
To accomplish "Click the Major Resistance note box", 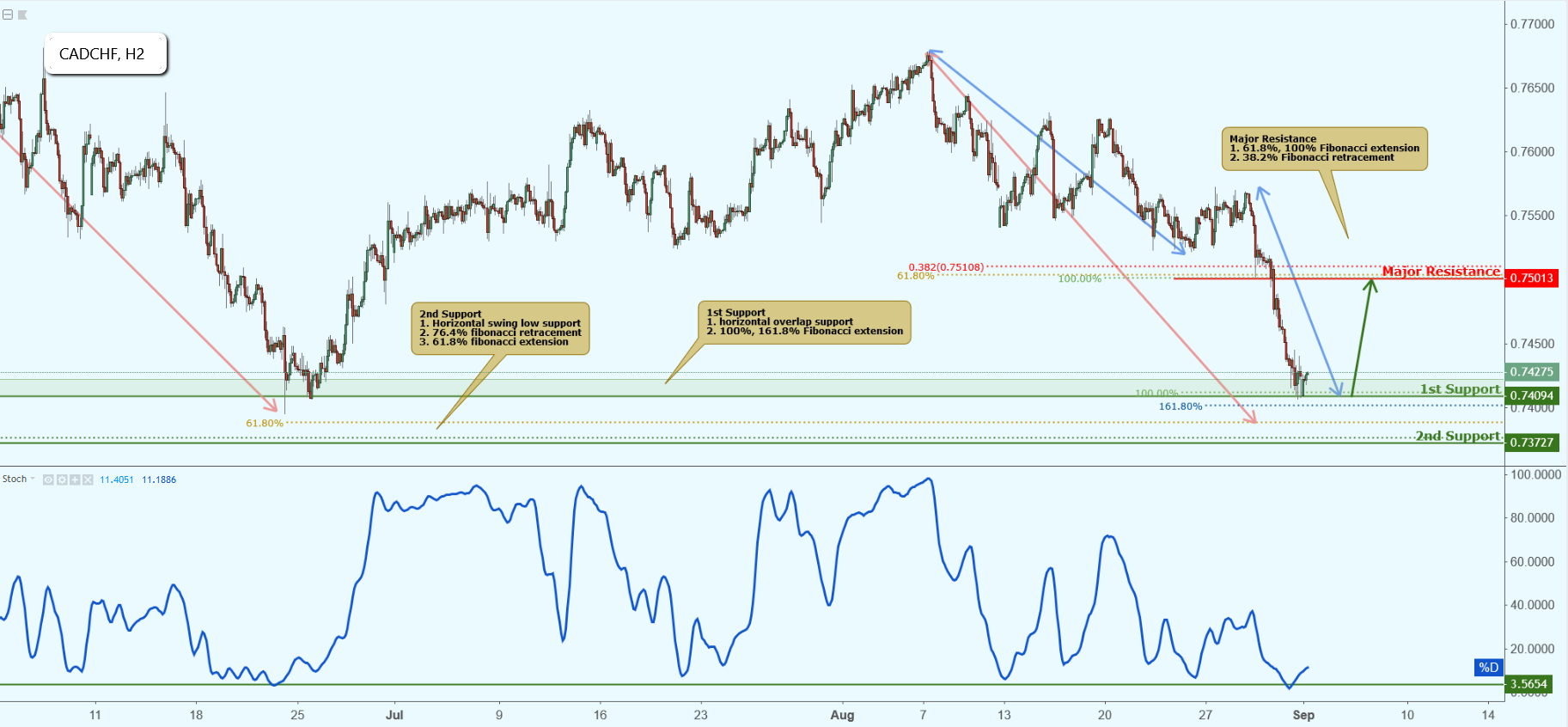I will point(1324,149).
